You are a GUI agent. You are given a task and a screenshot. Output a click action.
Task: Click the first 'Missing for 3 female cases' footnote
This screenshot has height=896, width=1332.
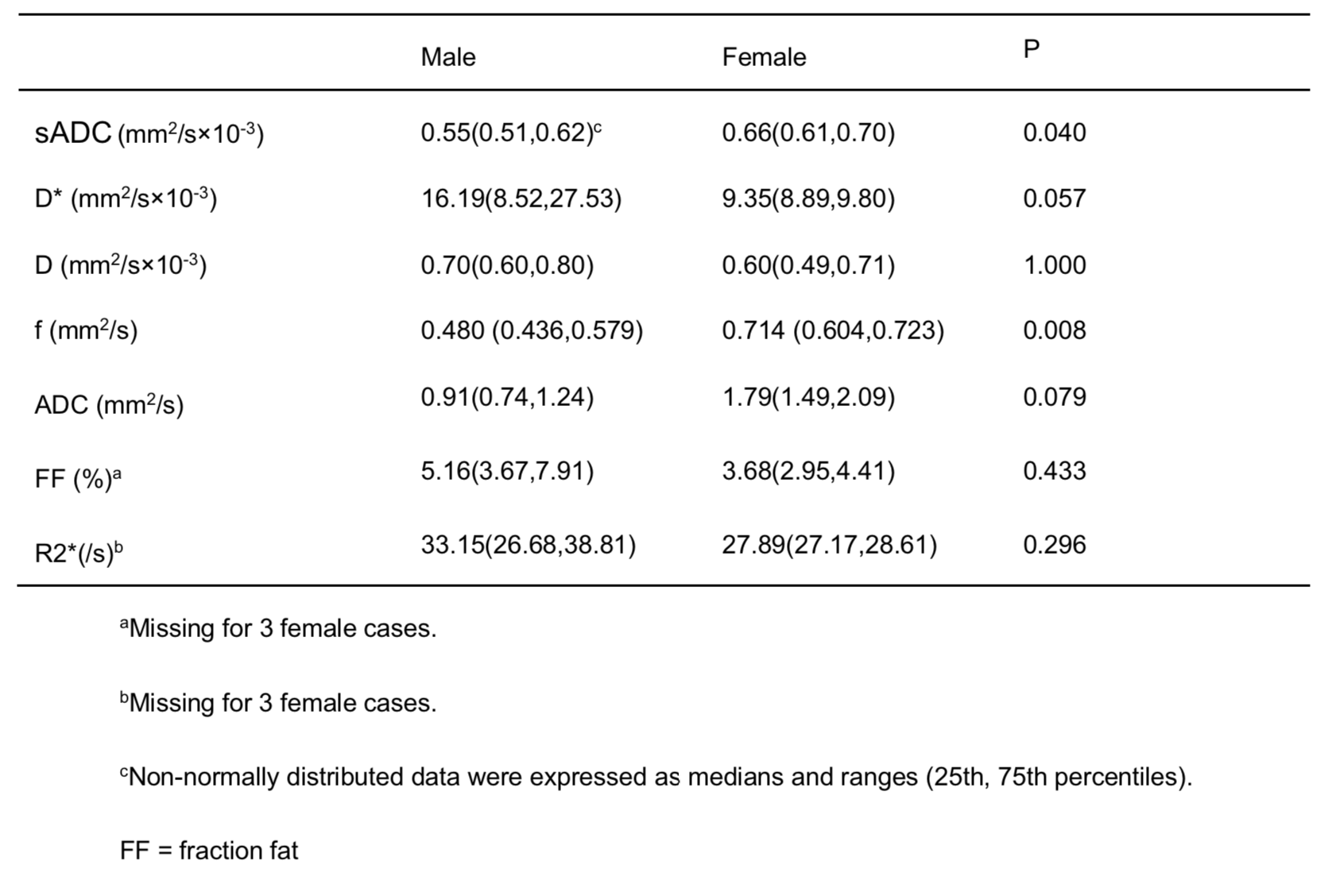coord(278,629)
